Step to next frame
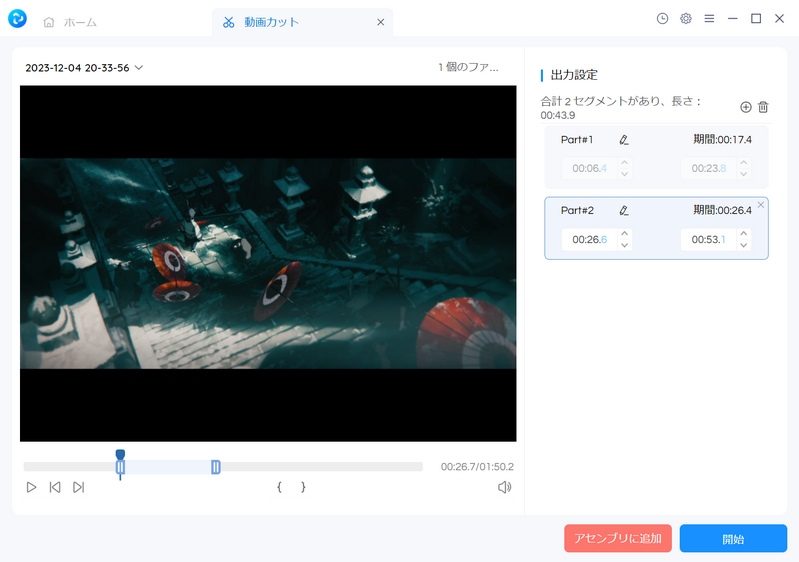The height and width of the screenshot is (562, 799). click(78, 487)
